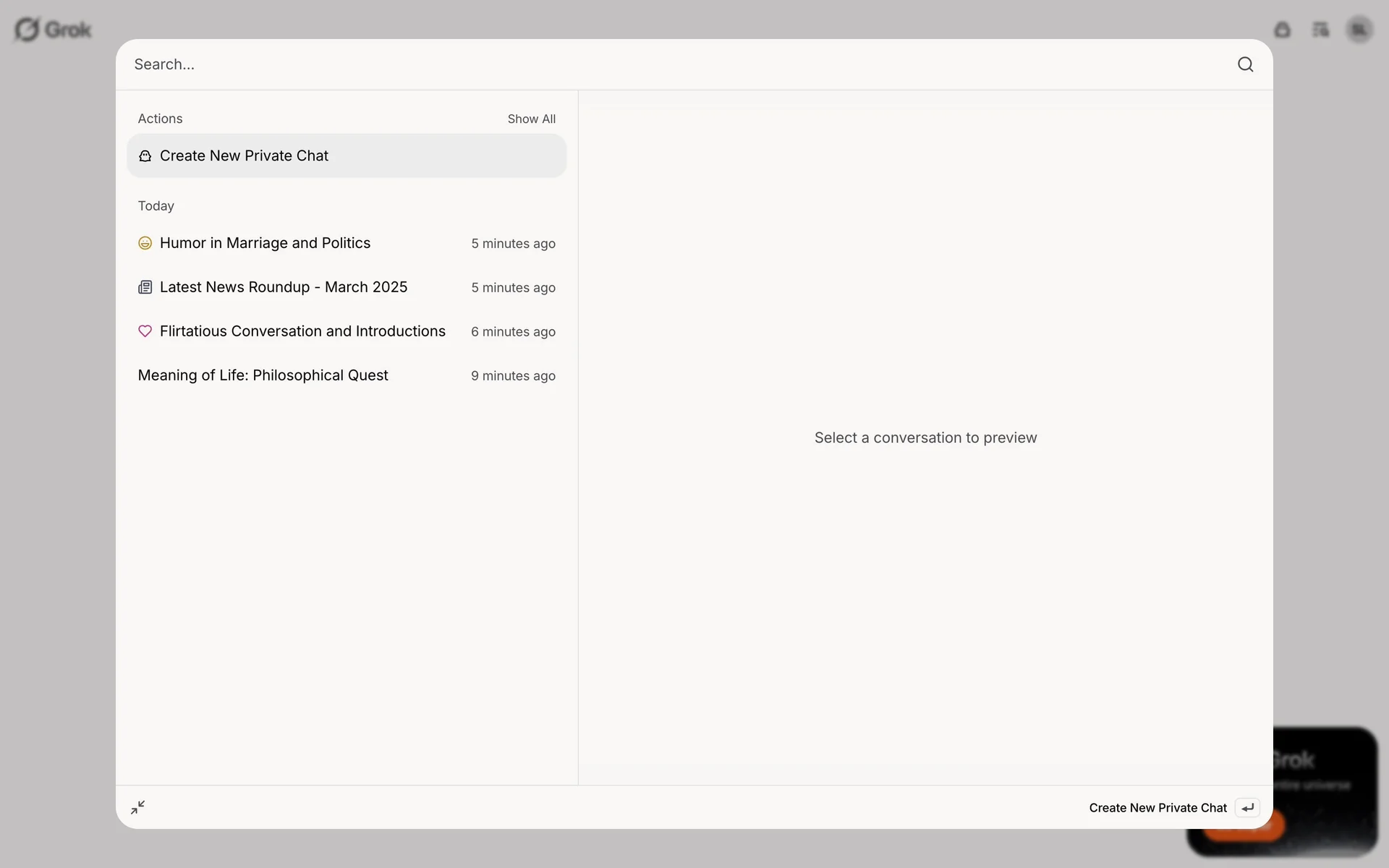This screenshot has height=868, width=1389.
Task: Click the private chat ghost icon in top bar
Action: [x=1282, y=30]
